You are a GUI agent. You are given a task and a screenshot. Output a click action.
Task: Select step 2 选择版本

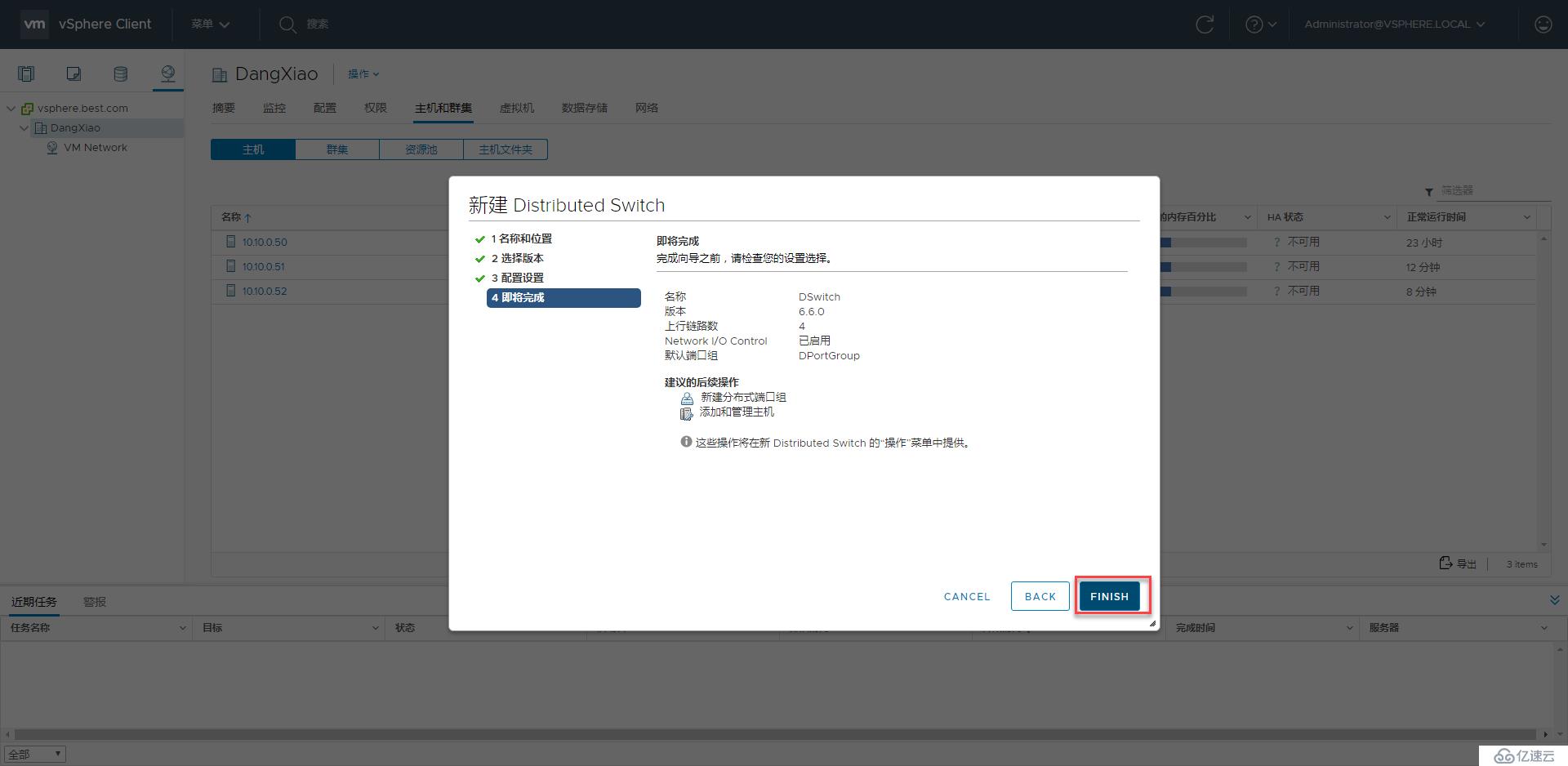(x=518, y=258)
